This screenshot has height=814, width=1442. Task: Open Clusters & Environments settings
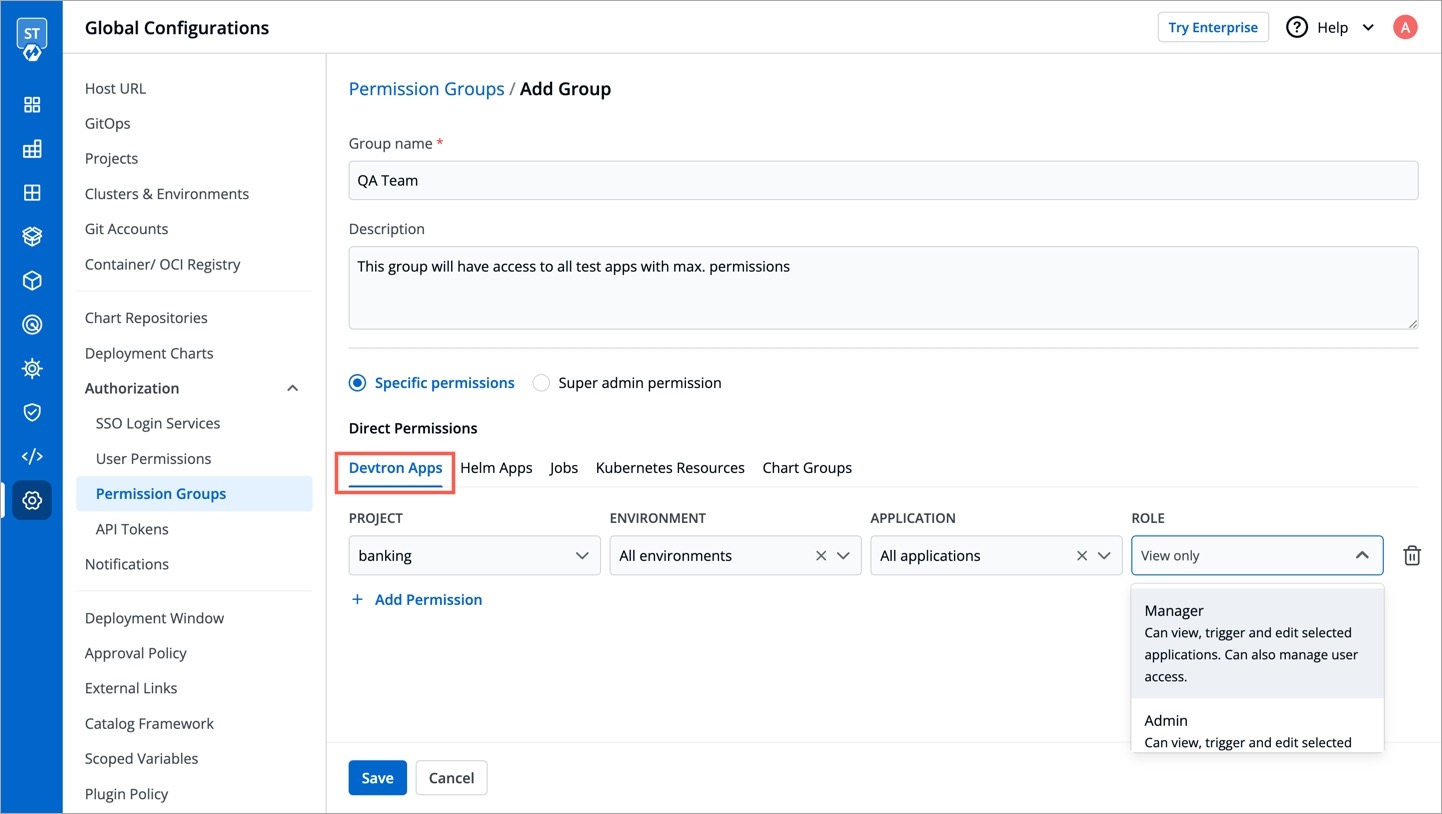pos(166,194)
